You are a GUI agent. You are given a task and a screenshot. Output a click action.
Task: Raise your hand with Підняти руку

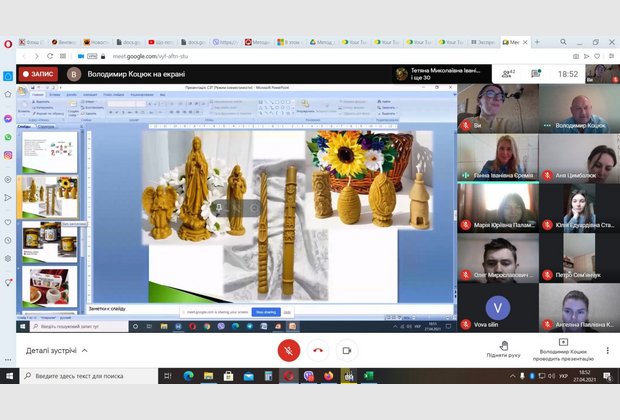click(x=503, y=349)
